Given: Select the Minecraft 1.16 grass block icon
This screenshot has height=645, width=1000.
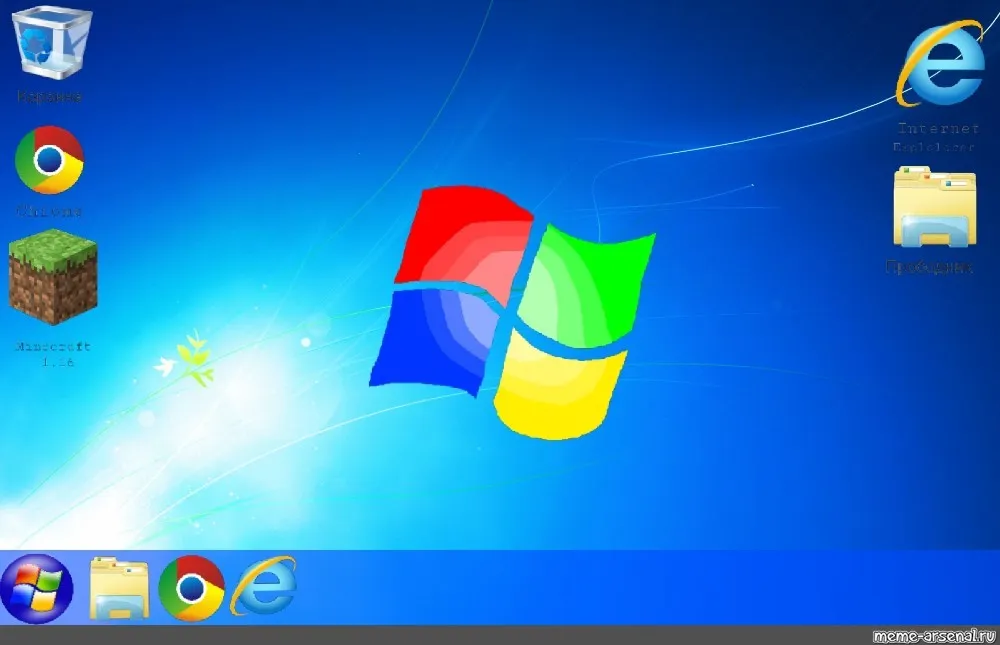Looking at the screenshot, I should 53,276.
